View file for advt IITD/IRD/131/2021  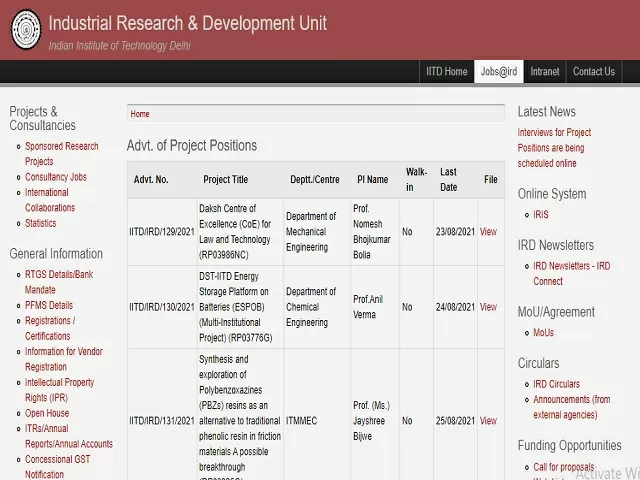[488, 421]
